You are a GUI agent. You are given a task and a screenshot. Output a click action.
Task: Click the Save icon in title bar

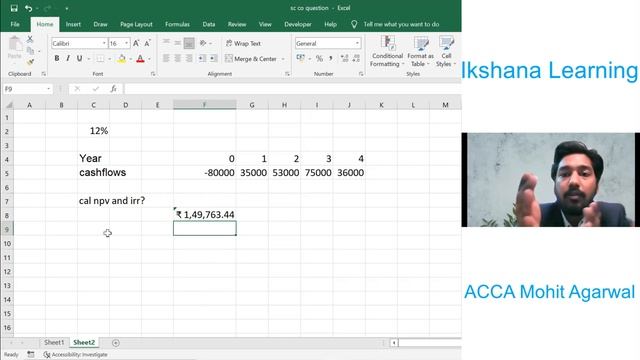14,8
